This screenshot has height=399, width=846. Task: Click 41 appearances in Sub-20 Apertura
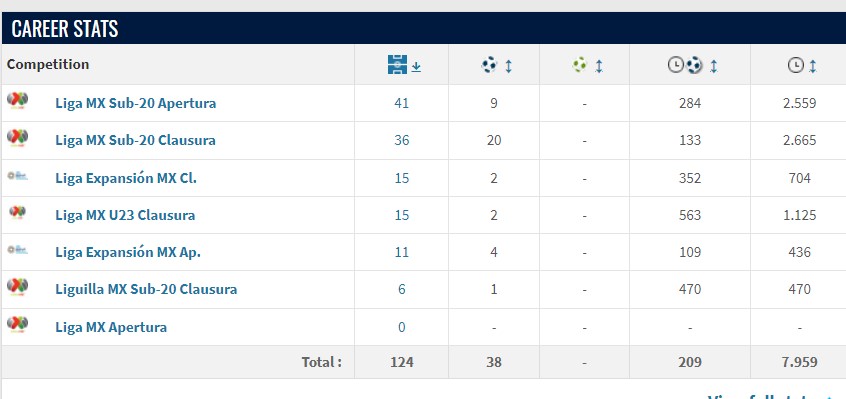[401, 103]
